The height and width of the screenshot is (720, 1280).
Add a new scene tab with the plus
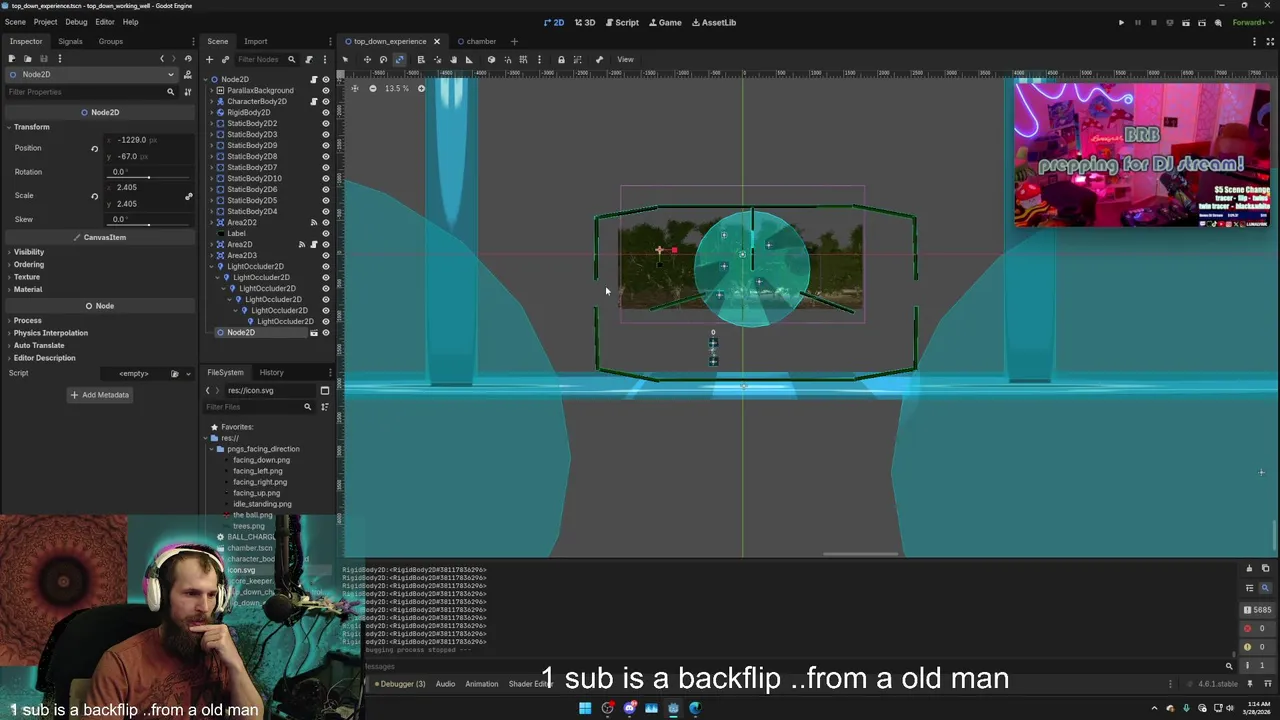(514, 41)
